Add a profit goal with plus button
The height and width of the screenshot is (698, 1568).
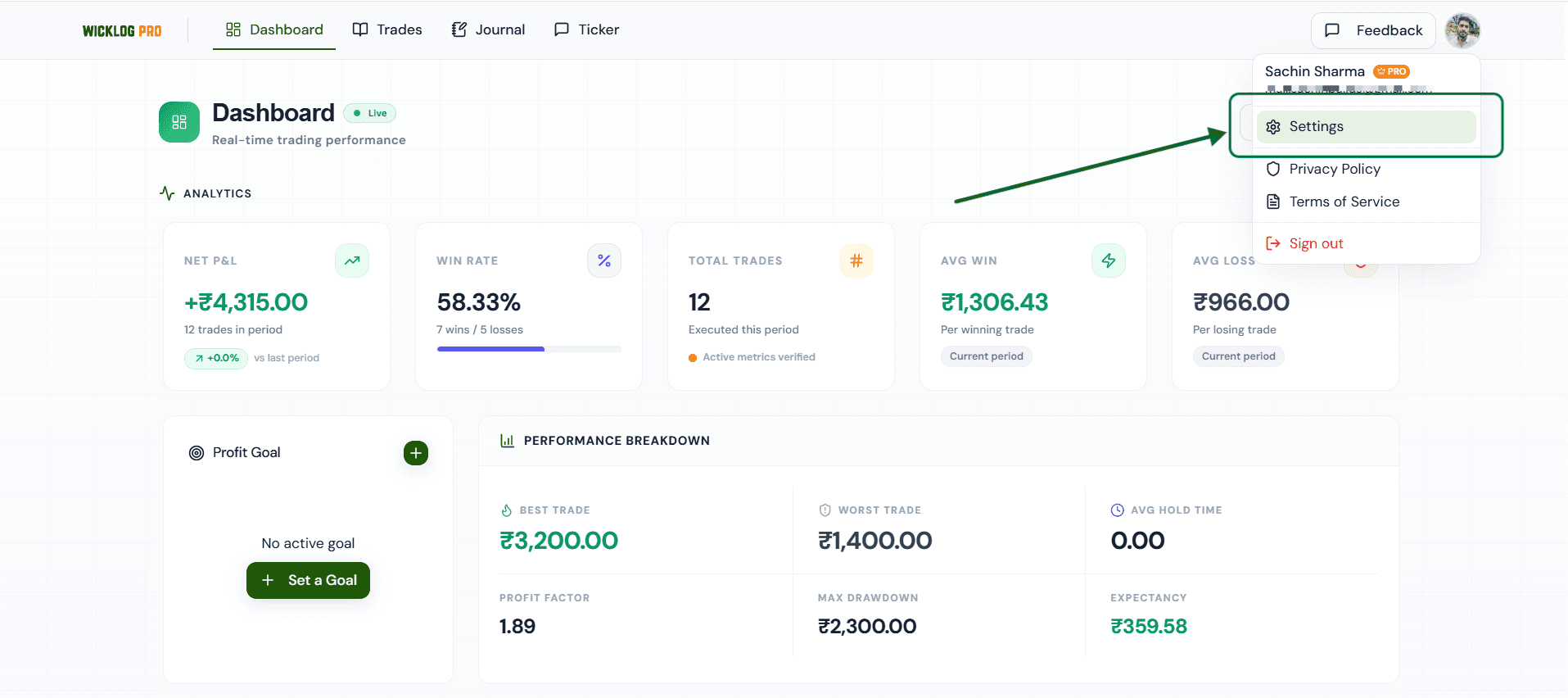416,453
